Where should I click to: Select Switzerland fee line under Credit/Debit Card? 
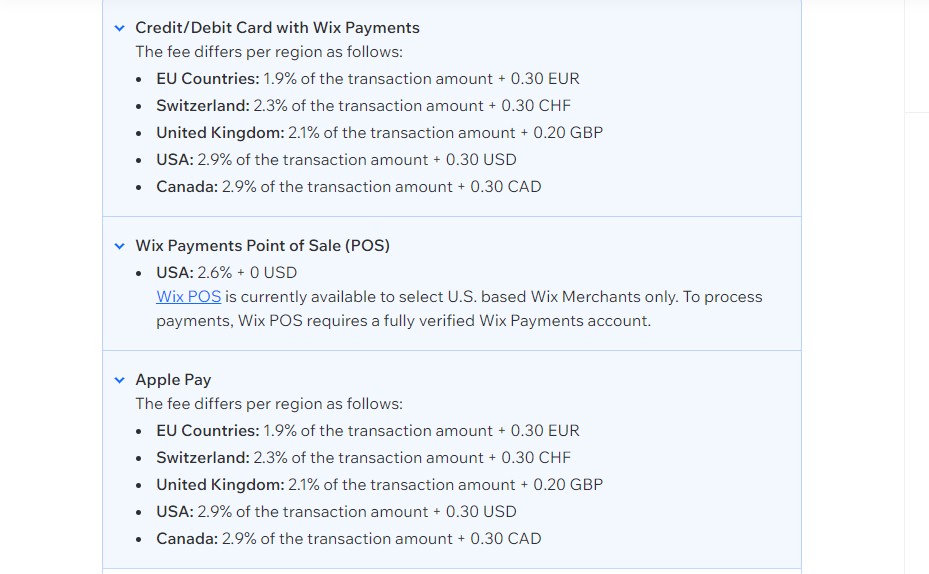click(363, 105)
